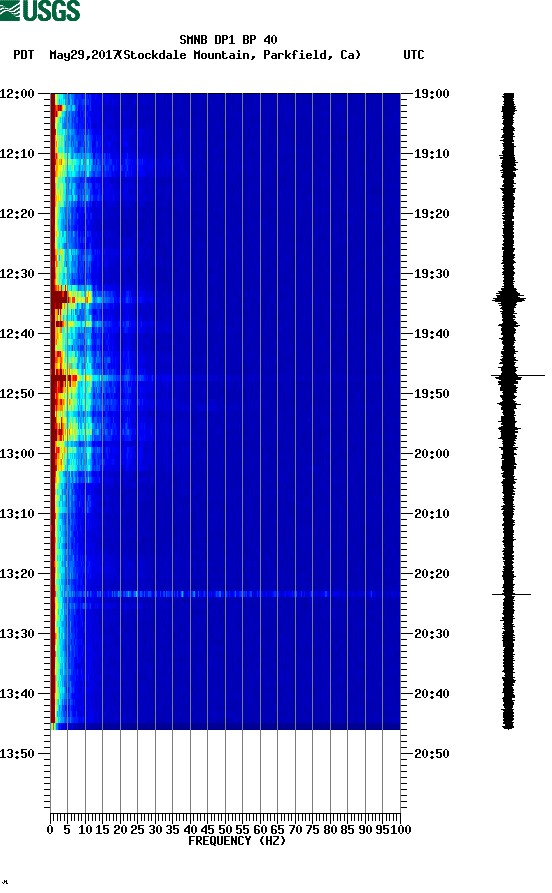Click the 13:00 PDT time label
This screenshot has height=893, width=552.
point(18,454)
